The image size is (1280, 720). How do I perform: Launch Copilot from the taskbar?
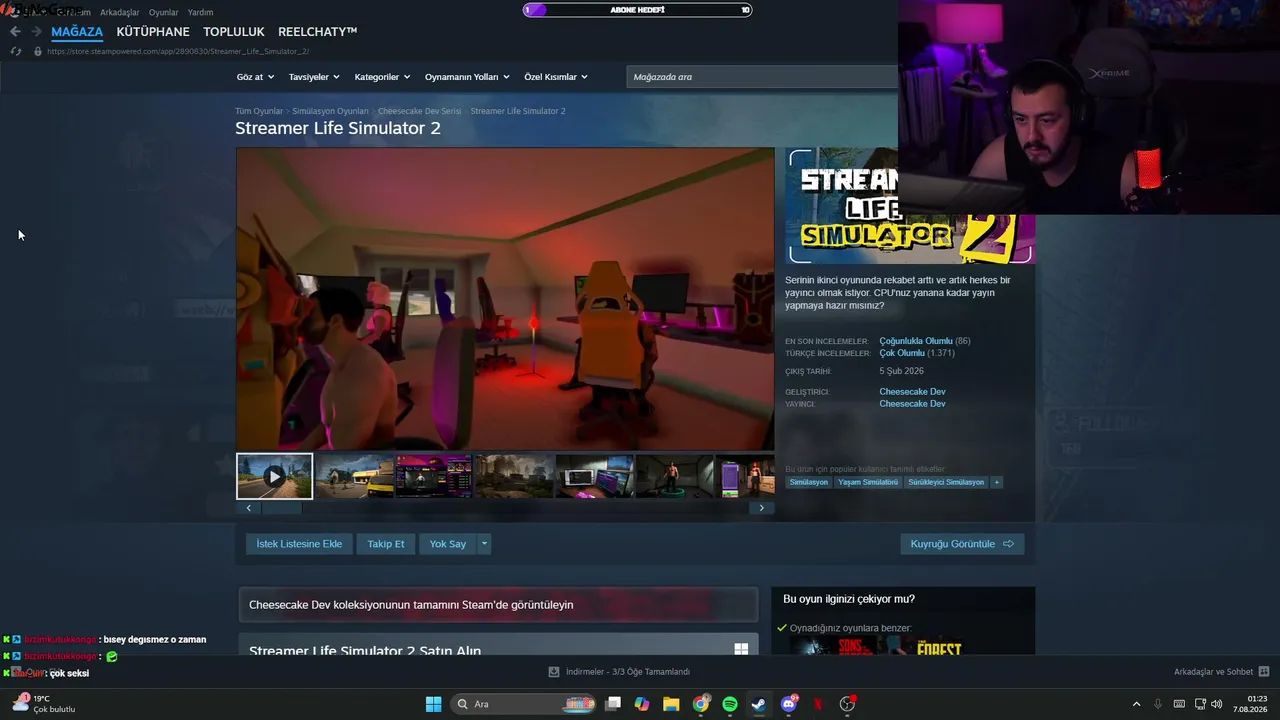pyautogui.click(x=642, y=704)
